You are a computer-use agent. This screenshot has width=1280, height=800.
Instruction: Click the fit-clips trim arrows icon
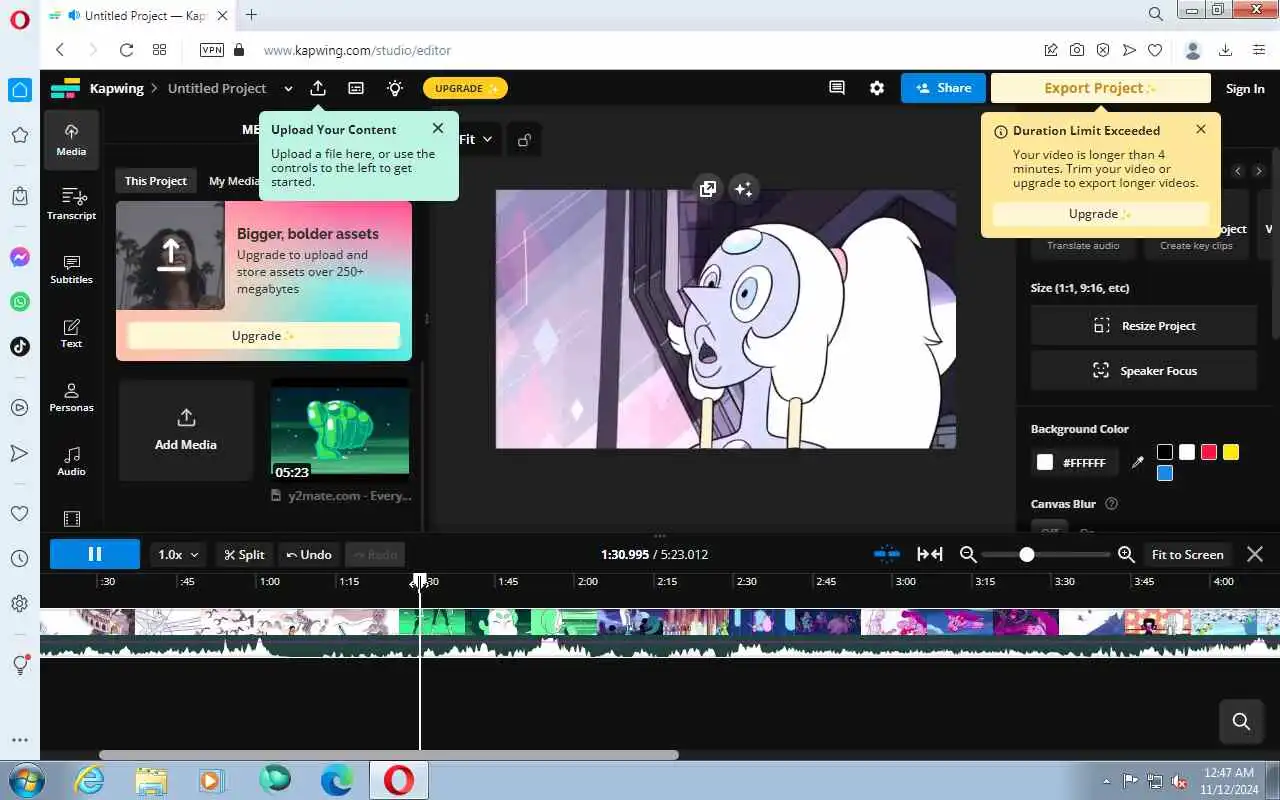(930, 554)
